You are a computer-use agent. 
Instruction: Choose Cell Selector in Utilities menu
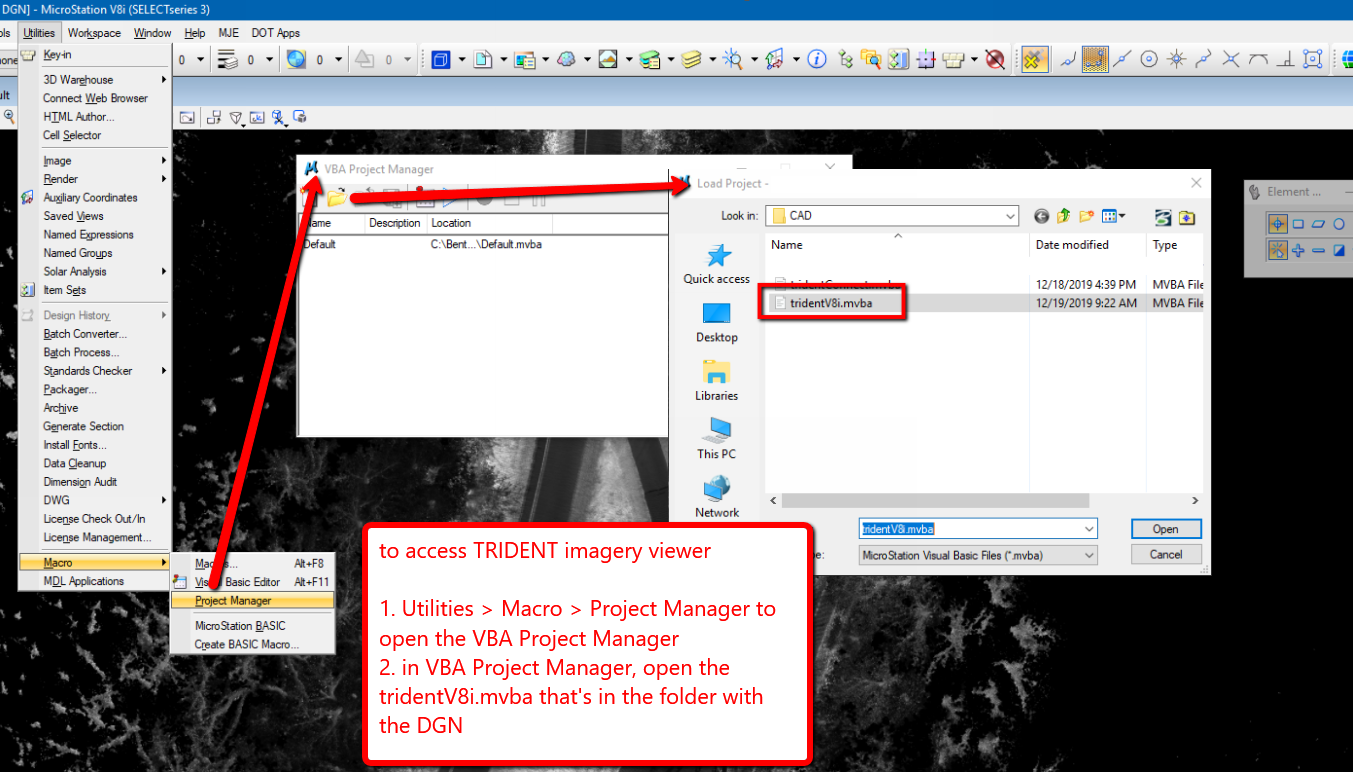click(x=96, y=135)
